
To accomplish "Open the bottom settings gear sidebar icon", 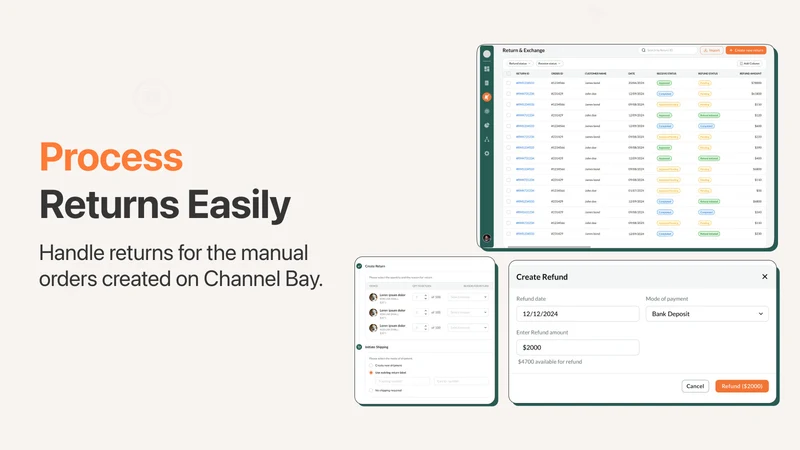I will coord(487,153).
